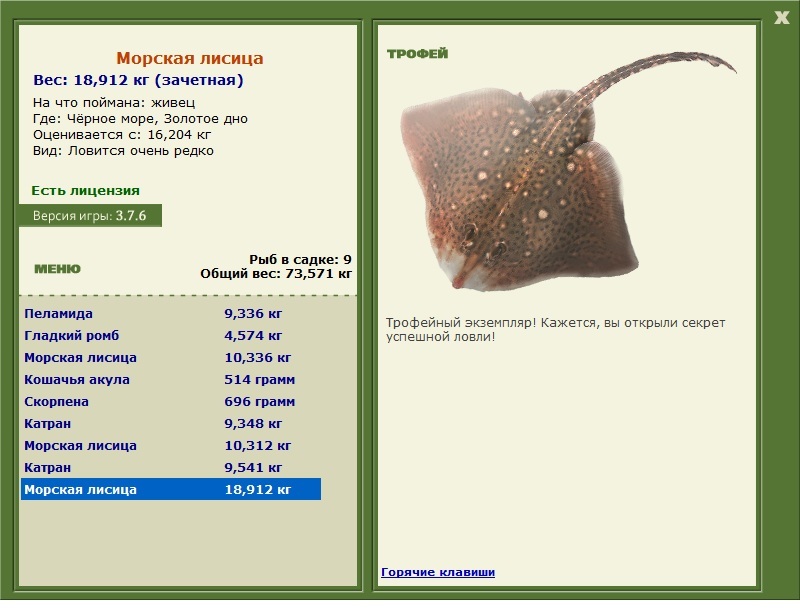Select Катран 9,541 кг entry
800x614 pixels.
171,467
